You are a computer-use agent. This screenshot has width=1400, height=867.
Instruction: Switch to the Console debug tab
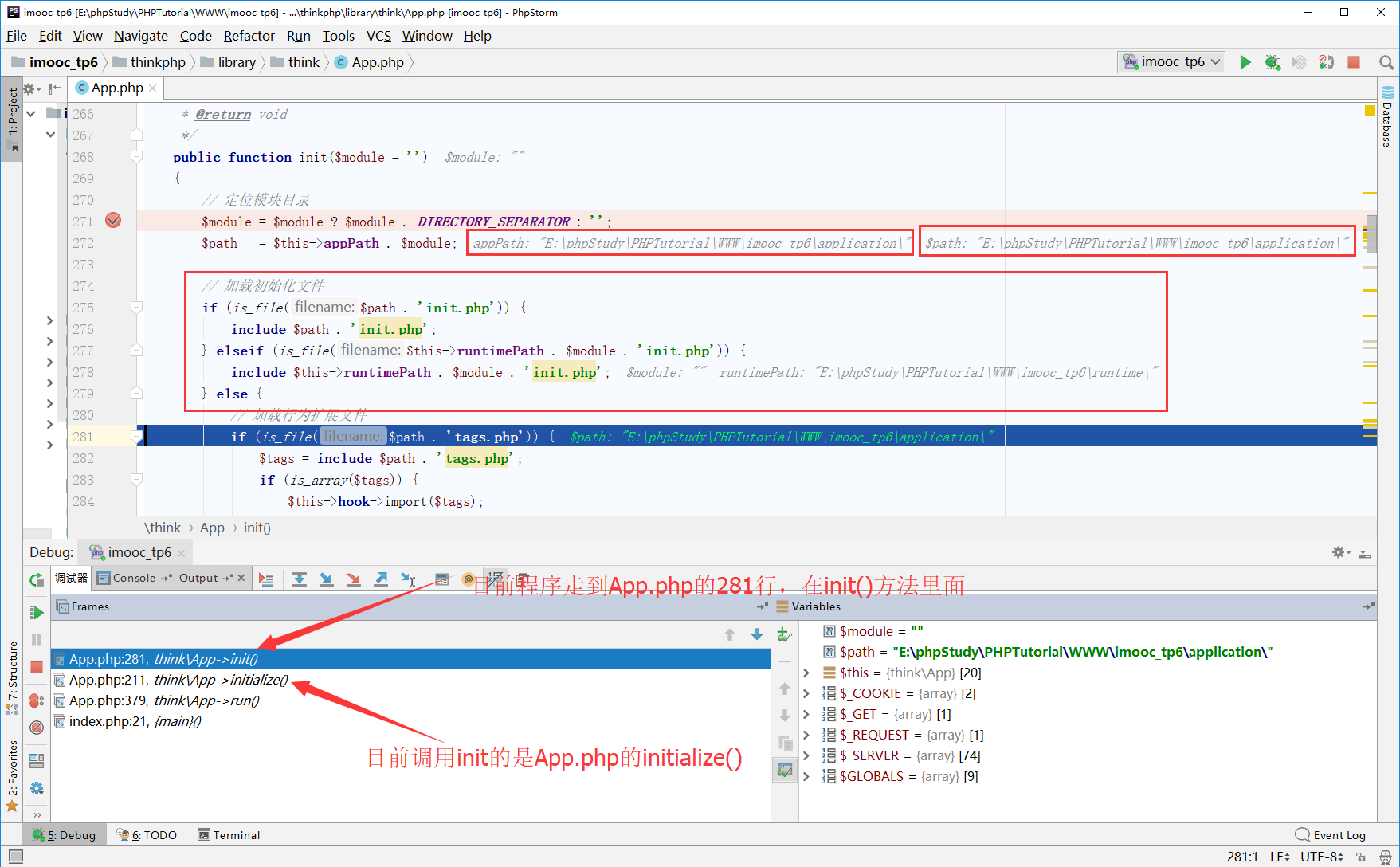click(x=133, y=579)
